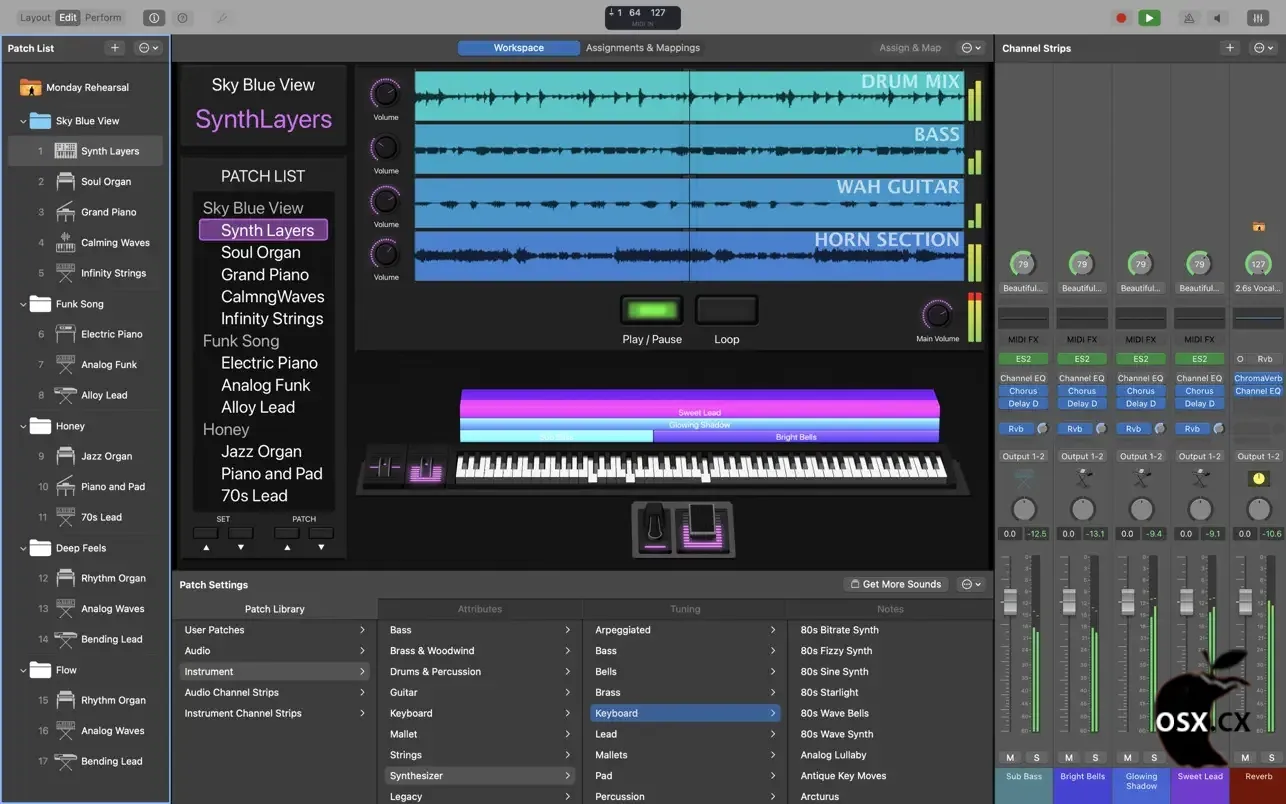Click the Get More Sounds button
This screenshot has height=804, width=1286.
tap(895, 584)
